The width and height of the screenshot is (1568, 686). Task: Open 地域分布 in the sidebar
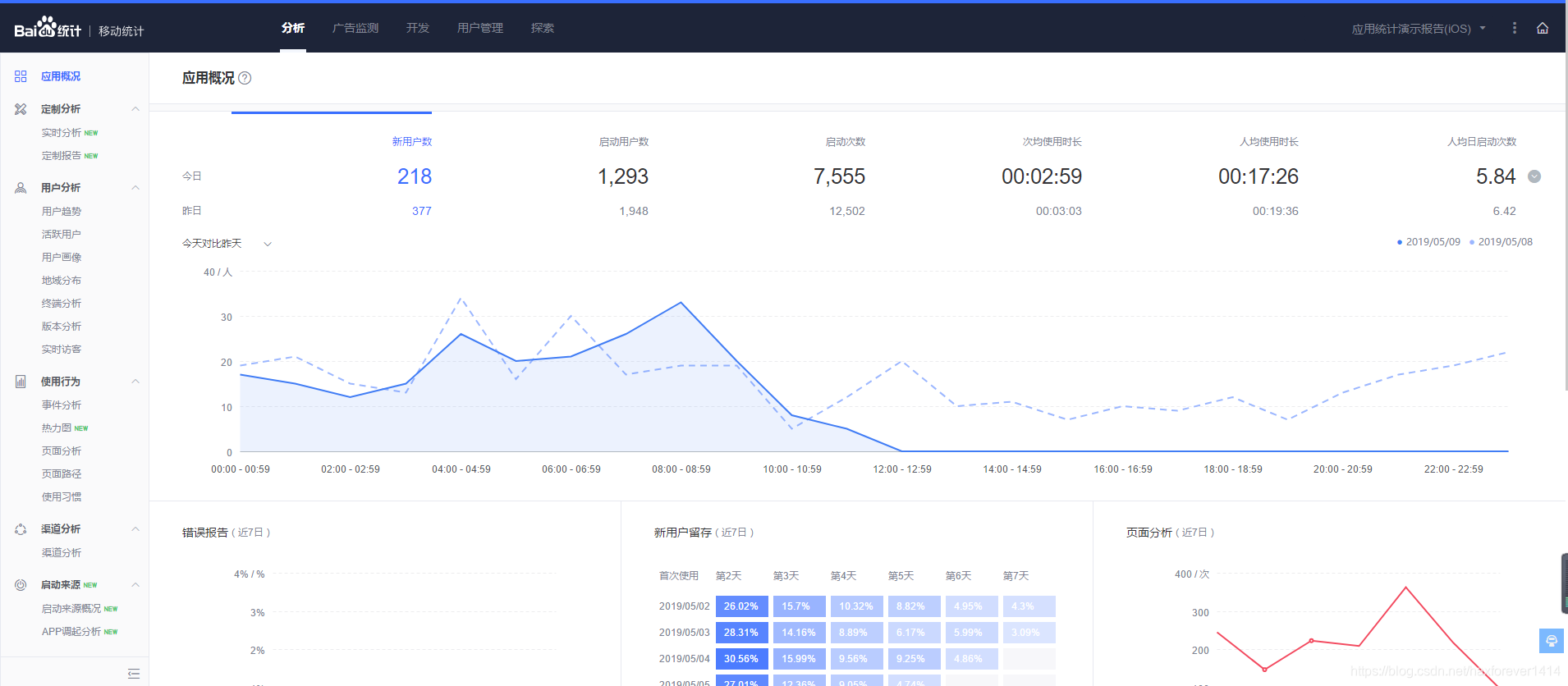[62, 281]
